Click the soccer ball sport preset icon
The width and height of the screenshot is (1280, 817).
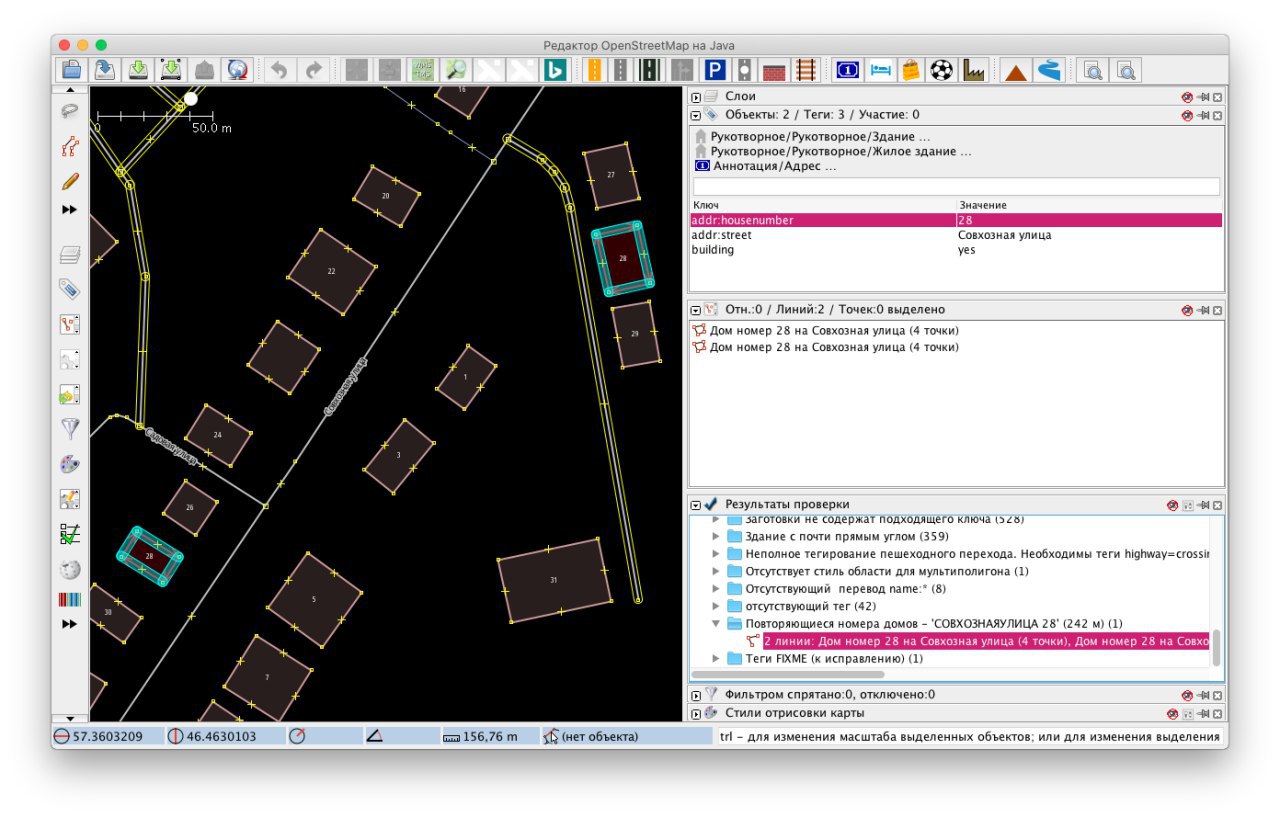(x=941, y=70)
